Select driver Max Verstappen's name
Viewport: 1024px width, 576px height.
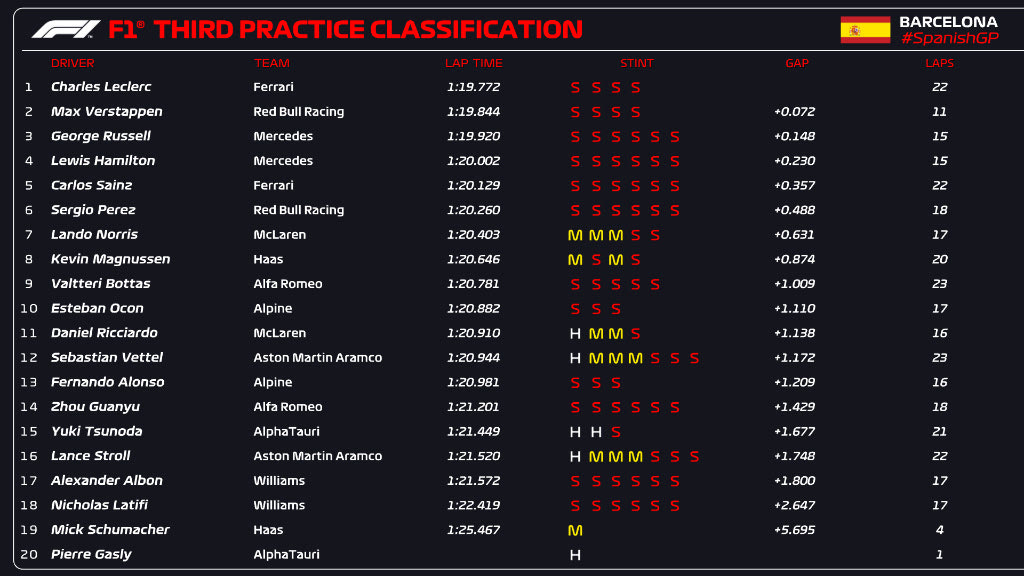coord(106,112)
